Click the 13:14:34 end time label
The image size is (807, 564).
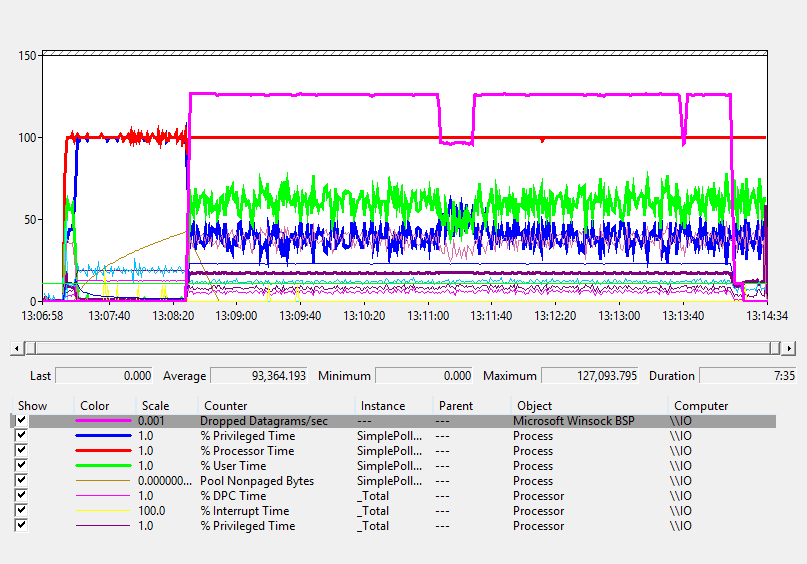click(x=767, y=315)
